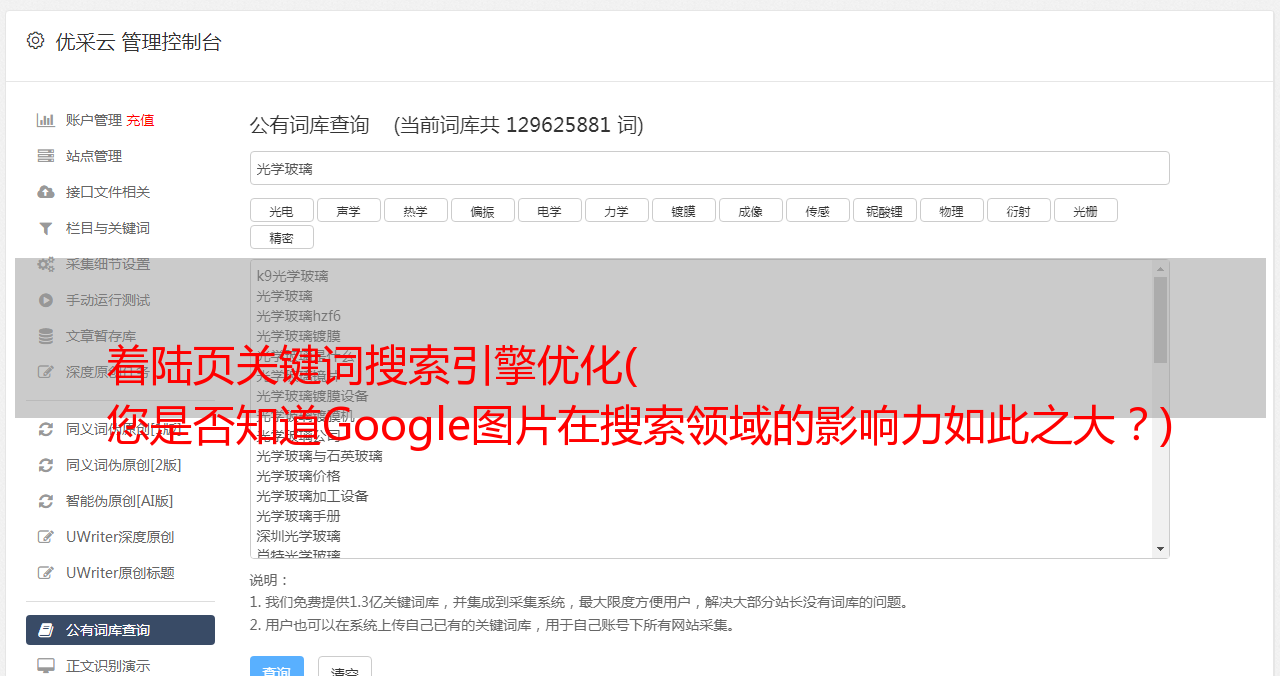Select the 电学 keyword tag

tap(549, 210)
